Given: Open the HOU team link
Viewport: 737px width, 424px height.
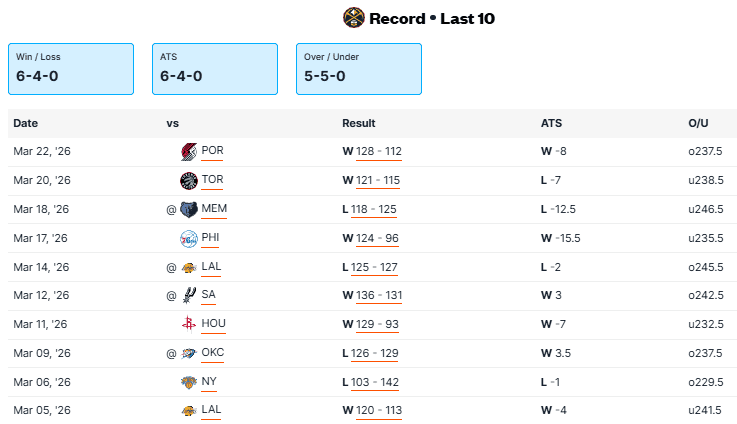Looking at the screenshot, I should tap(212, 325).
